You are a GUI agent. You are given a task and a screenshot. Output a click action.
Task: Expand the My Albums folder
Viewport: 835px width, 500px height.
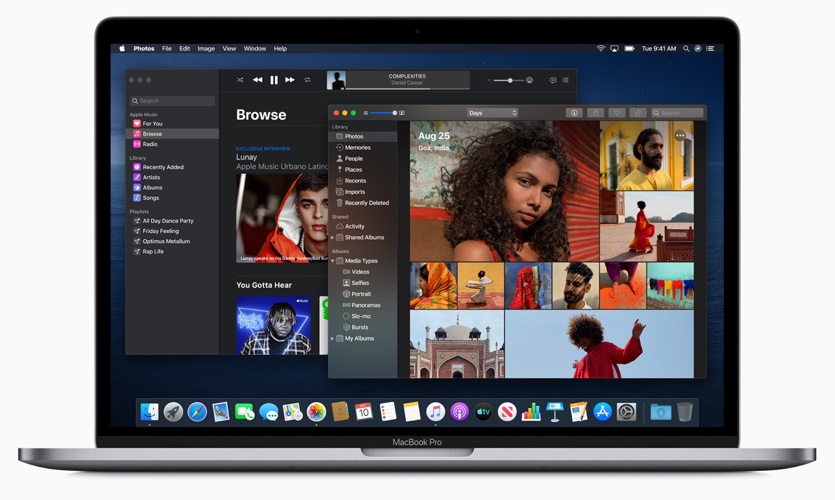coord(333,339)
